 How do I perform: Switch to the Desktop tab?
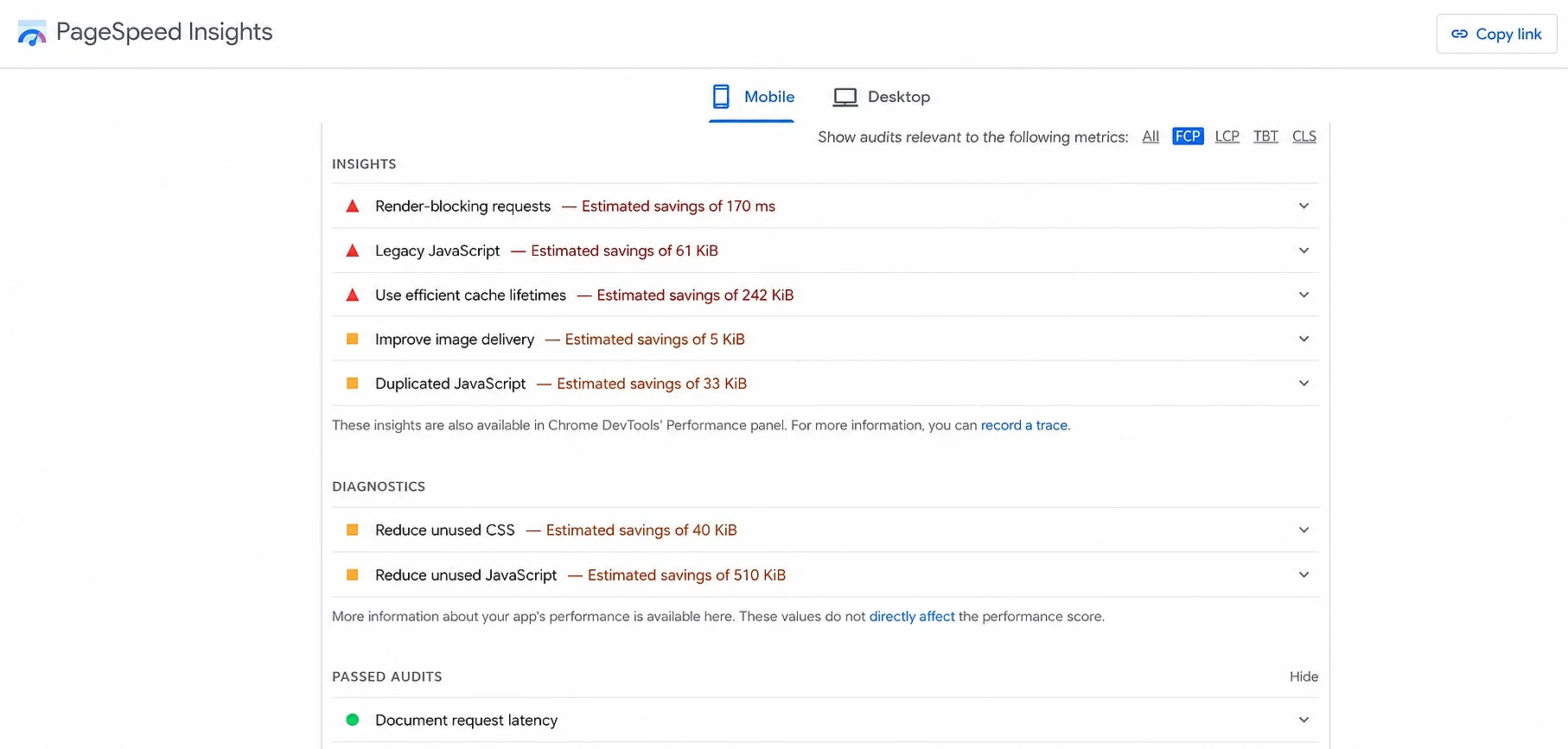882,97
